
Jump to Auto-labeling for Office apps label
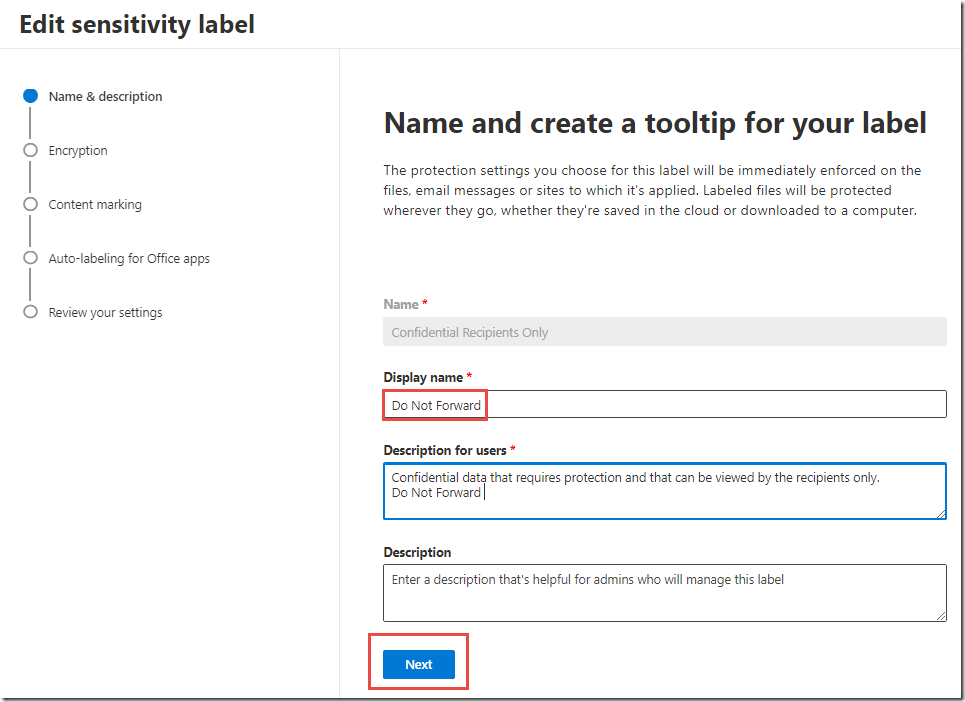tap(129, 259)
